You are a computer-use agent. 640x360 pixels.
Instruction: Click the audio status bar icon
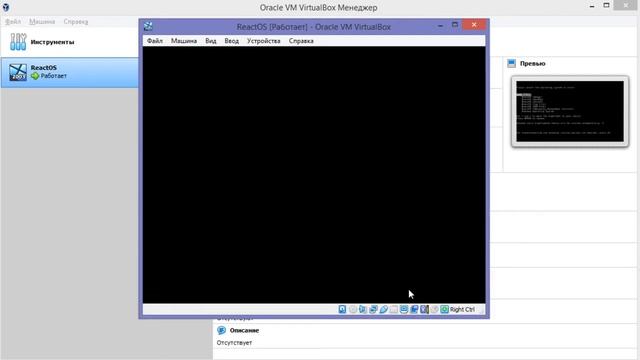(363, 309)
